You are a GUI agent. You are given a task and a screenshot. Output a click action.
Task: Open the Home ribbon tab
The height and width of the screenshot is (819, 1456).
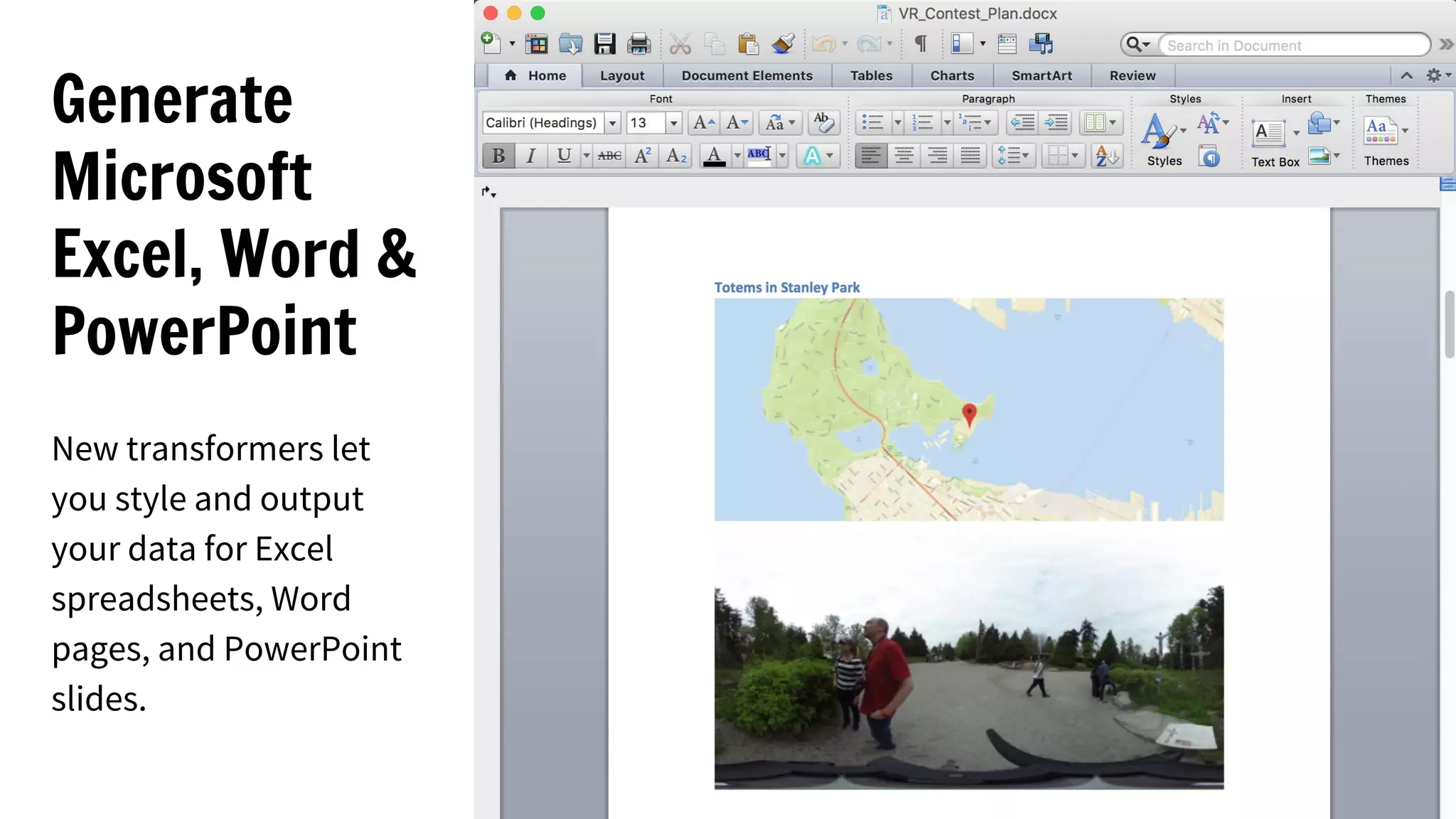point(535,75)
